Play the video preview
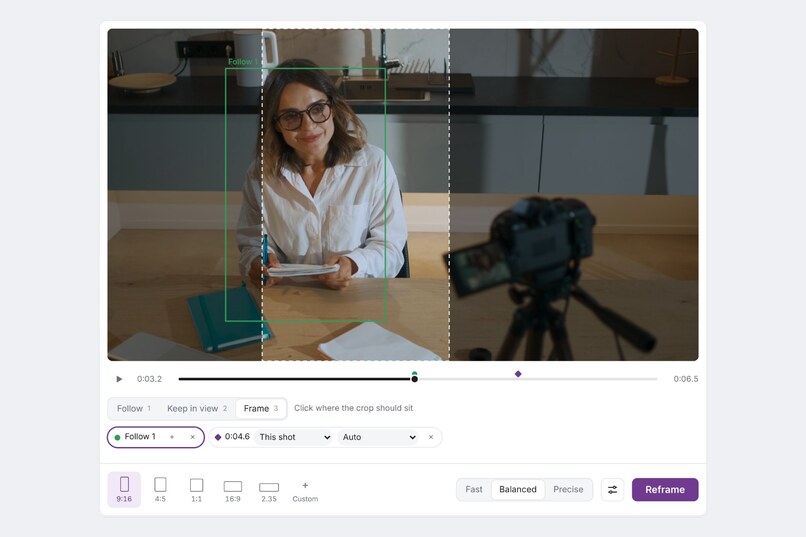Image resolution: width=806 pixels, height=537 pixels. (x=119, y=379)
